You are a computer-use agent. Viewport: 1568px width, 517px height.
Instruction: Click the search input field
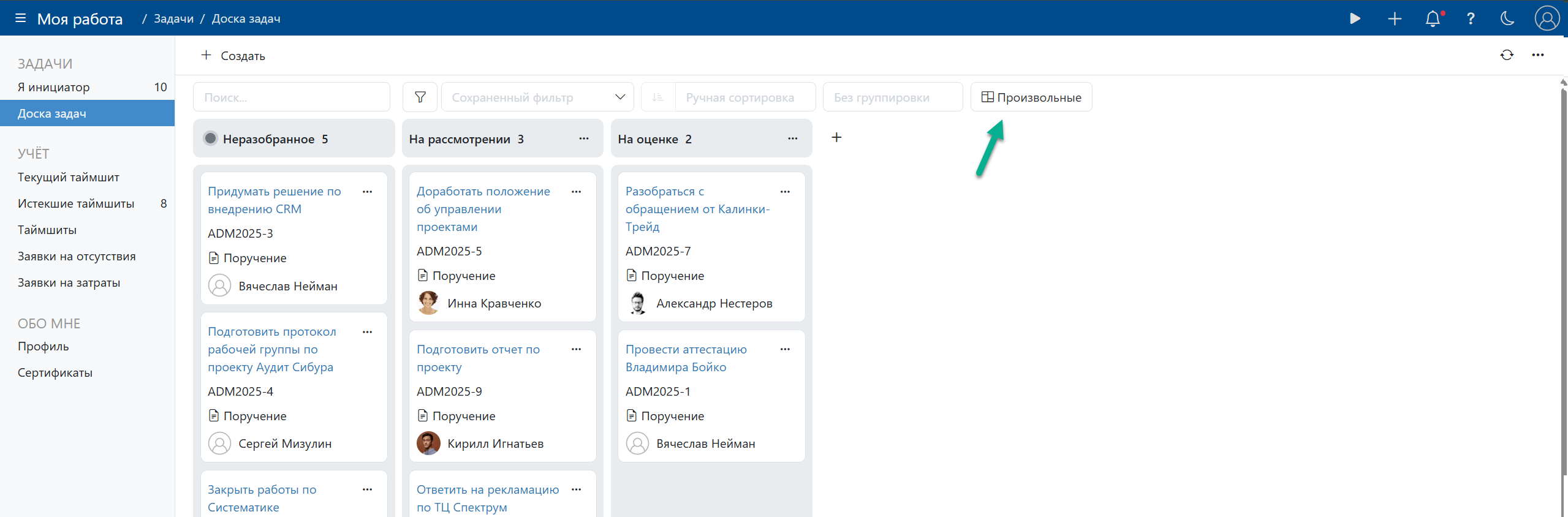292,97
